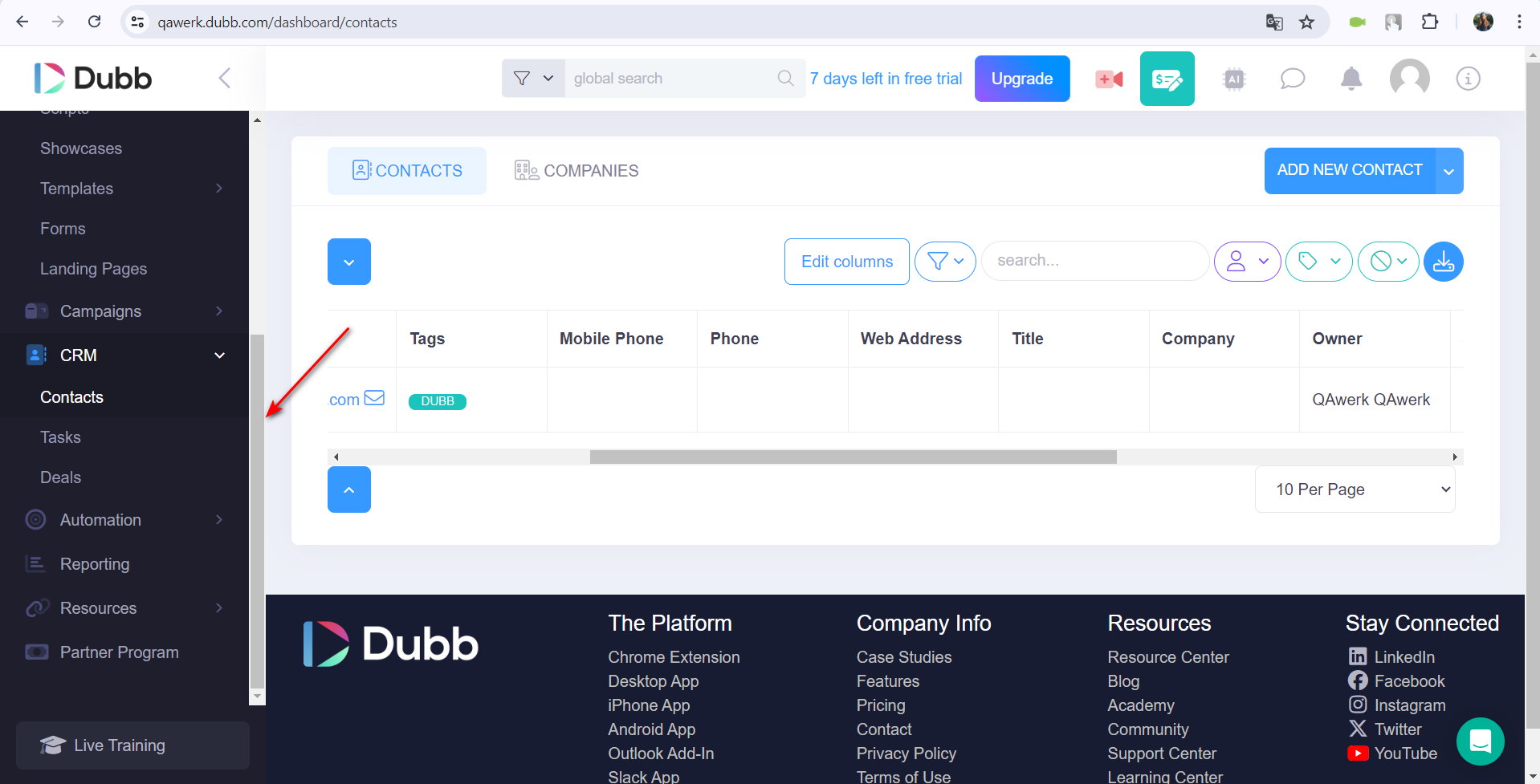
Task: Click the DUBB tag badge
Action: point(438,401)
